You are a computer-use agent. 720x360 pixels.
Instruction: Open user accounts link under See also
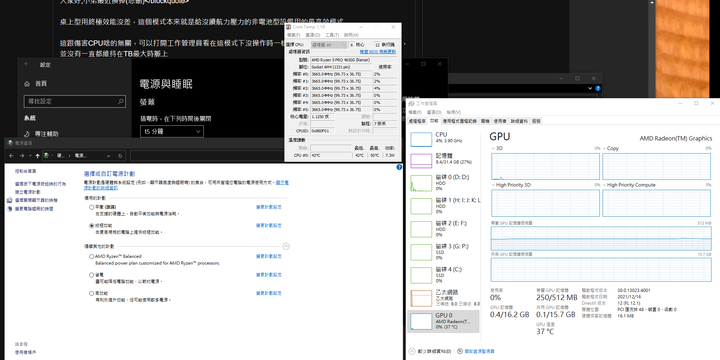click(x=25, y=352)
